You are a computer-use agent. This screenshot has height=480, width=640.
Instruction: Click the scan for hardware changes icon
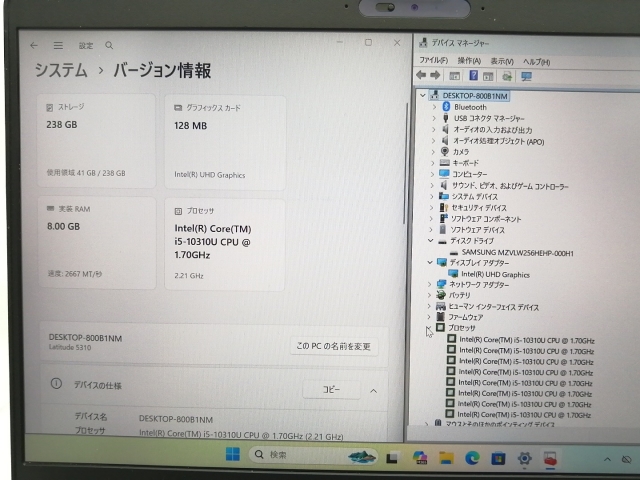coord(507,76)
